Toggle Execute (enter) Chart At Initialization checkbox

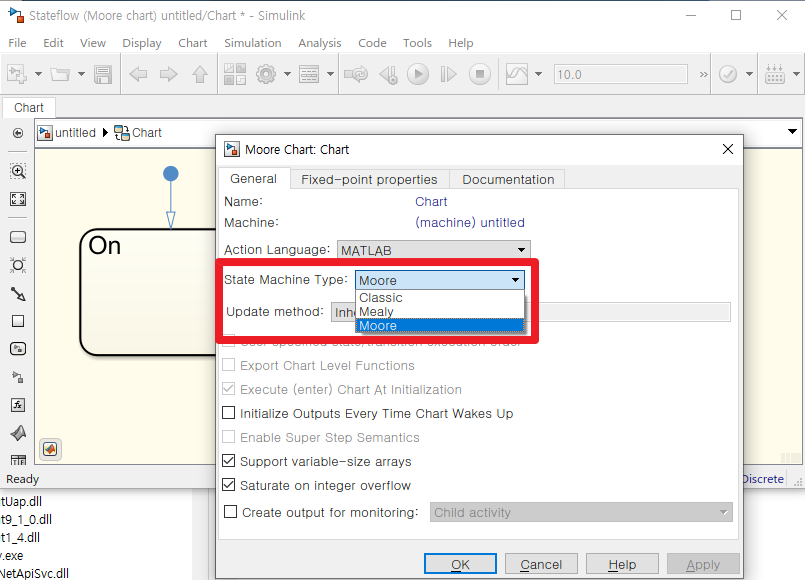coord(228,389)
